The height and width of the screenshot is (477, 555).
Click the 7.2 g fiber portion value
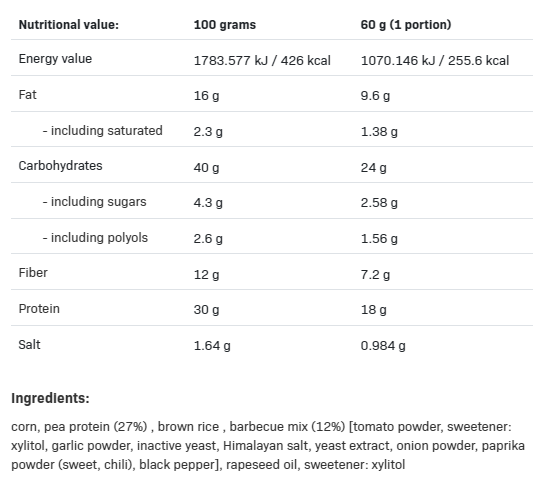pyautogui.click(x=375, y=275)
